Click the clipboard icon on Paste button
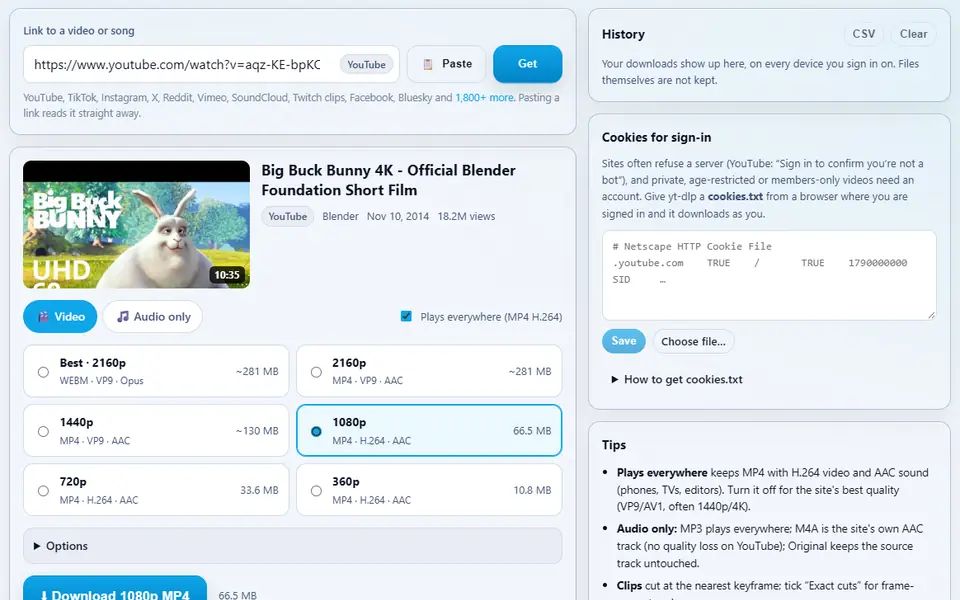960x600 pixels. 428,64
